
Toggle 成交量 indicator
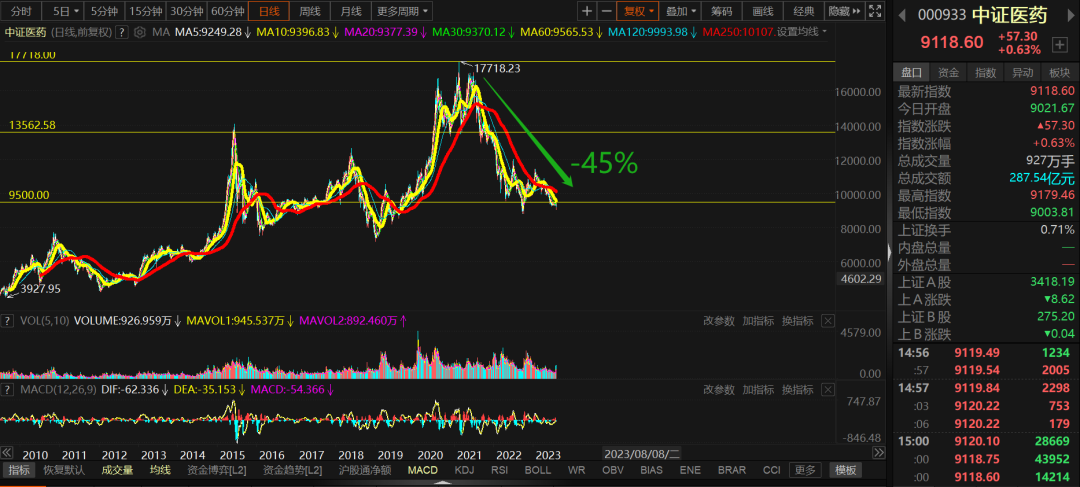click(x=118, y=470)
